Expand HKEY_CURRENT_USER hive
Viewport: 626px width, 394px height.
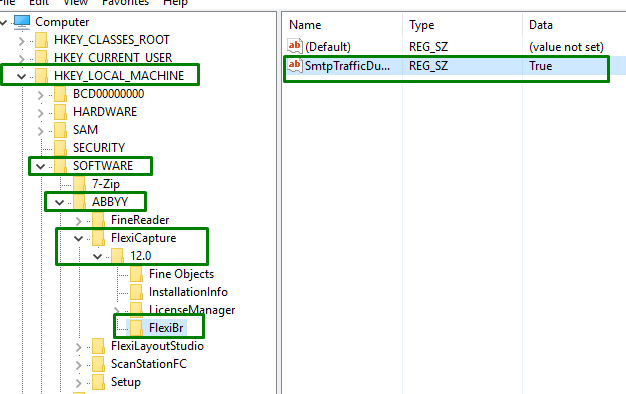pyautogui.click(x=22, y=58)
